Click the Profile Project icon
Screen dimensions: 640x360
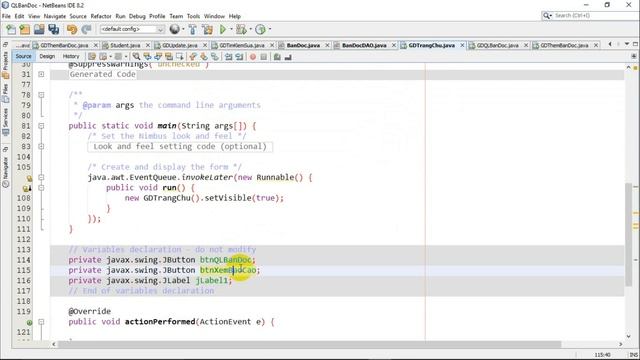coord(260,29)
